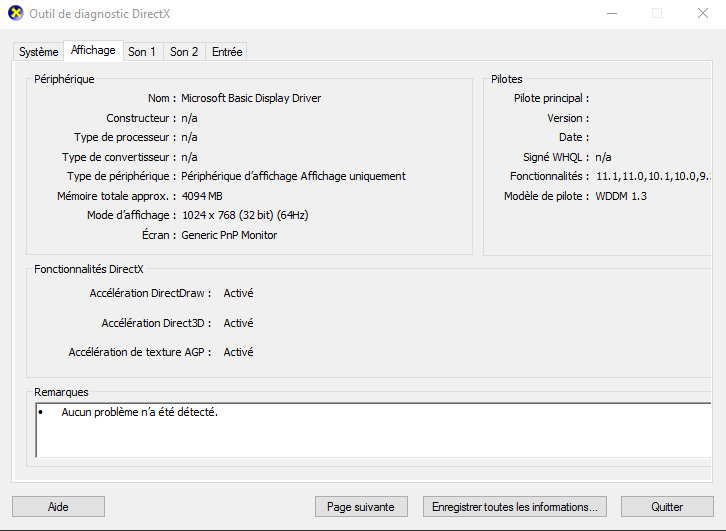This screenshot has height=531, width=726.
Task: Click the 'Mode d'affichage :' label
Action: pos(131,215)
